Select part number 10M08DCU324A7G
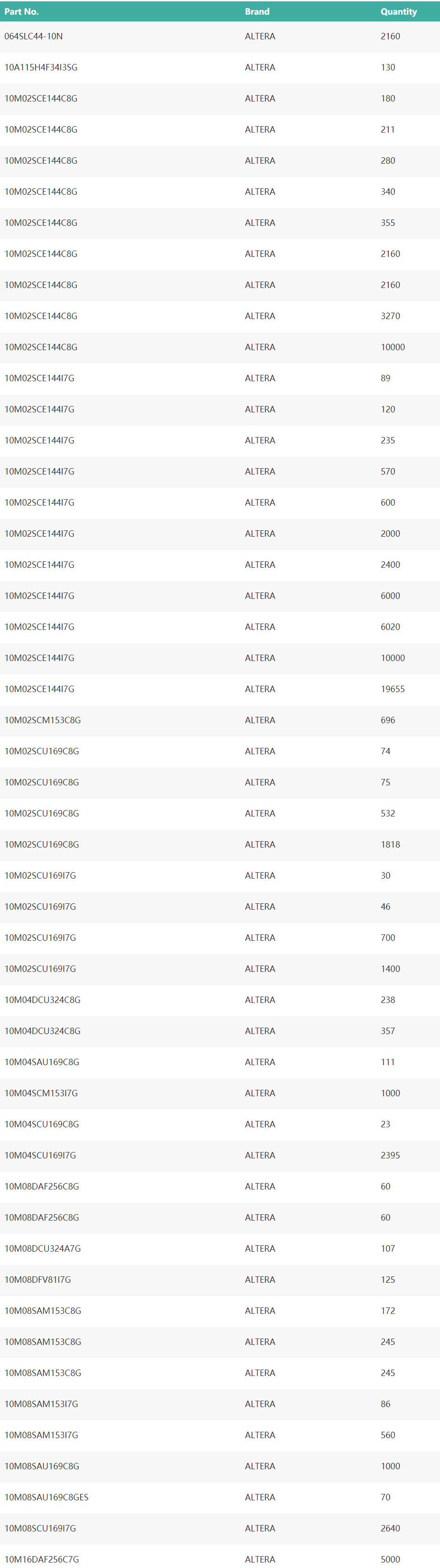440x1568 pixels. point(43,1248)
